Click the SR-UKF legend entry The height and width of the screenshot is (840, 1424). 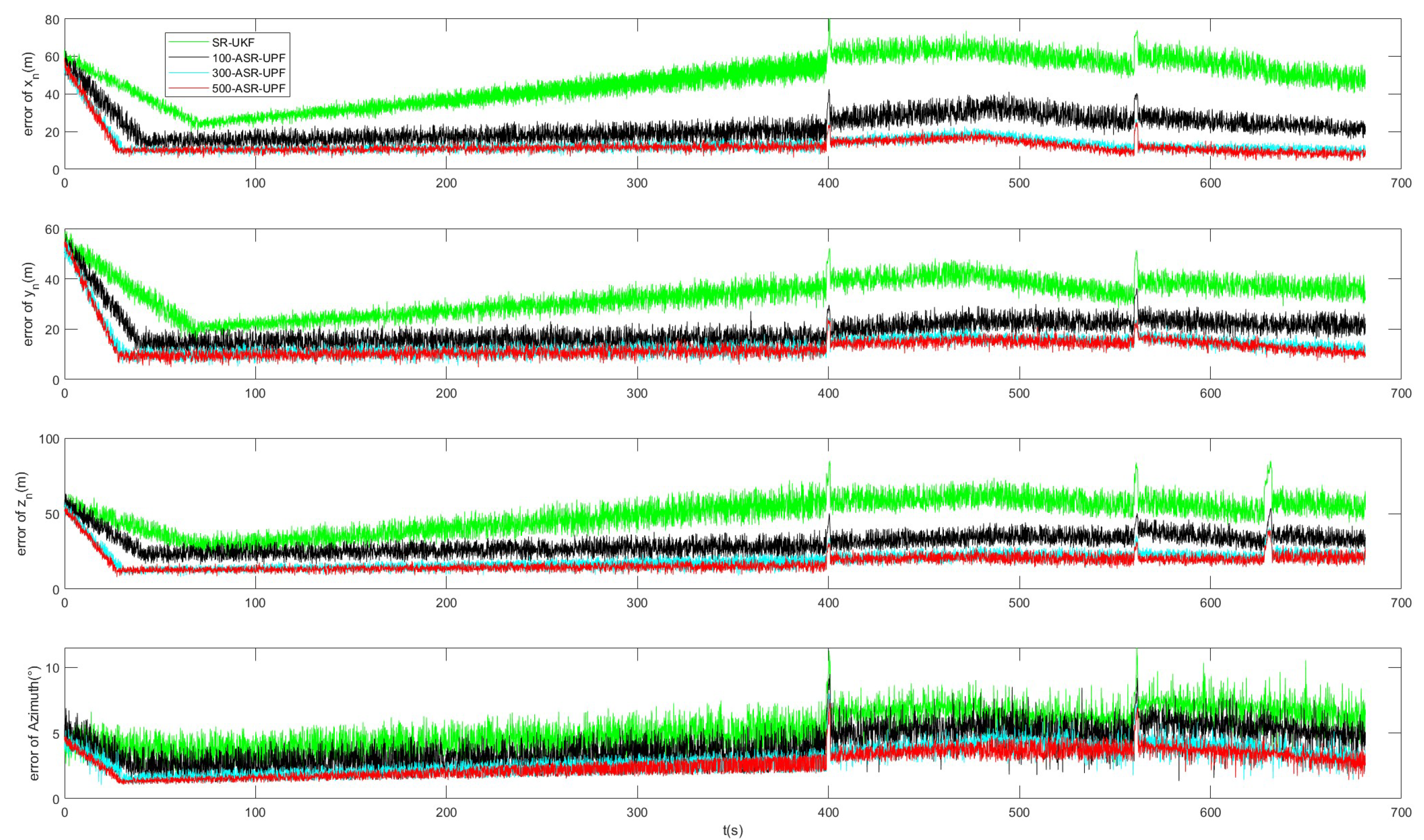(233, 43)
